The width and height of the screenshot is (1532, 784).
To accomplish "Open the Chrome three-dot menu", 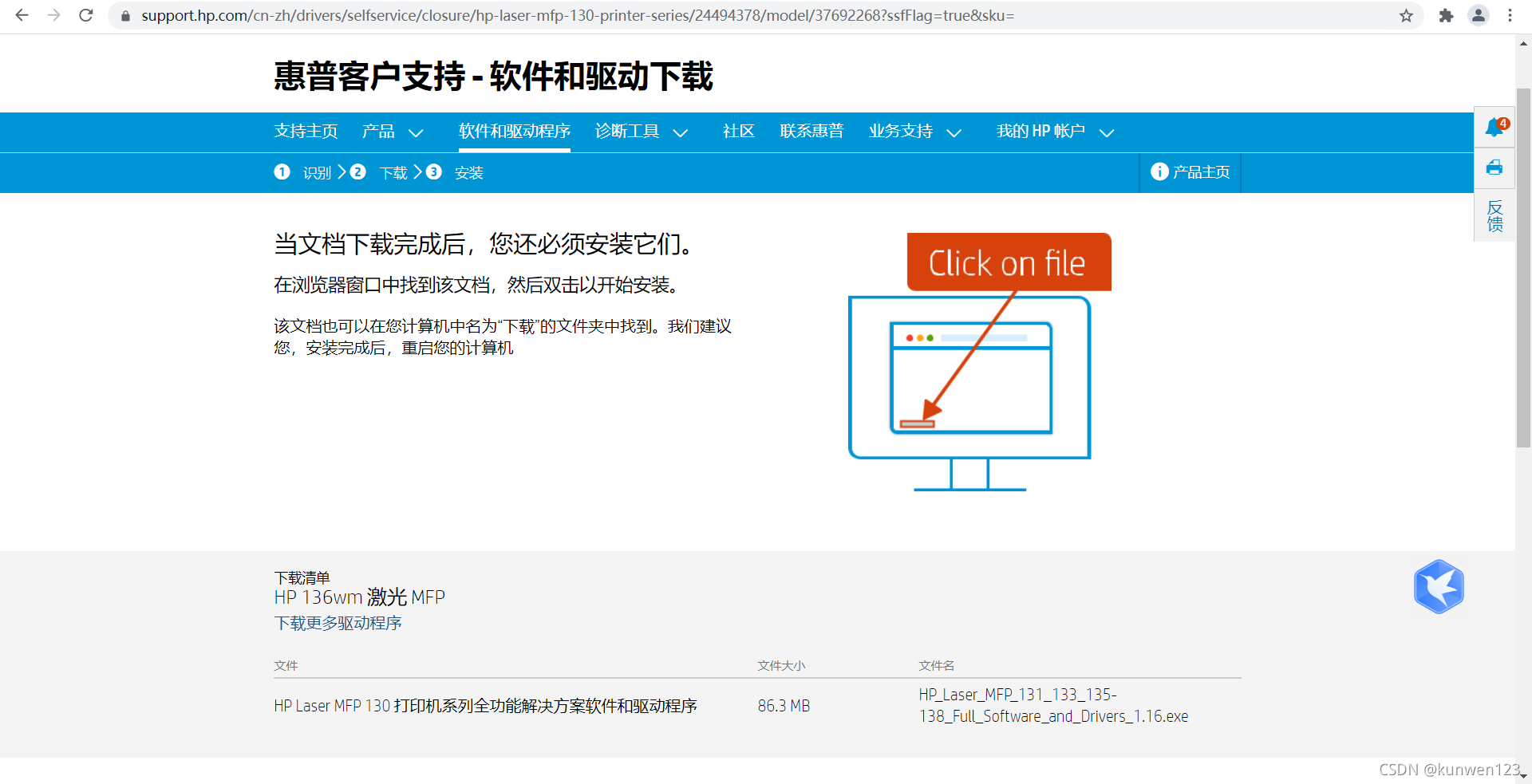I will [1510, 16].
